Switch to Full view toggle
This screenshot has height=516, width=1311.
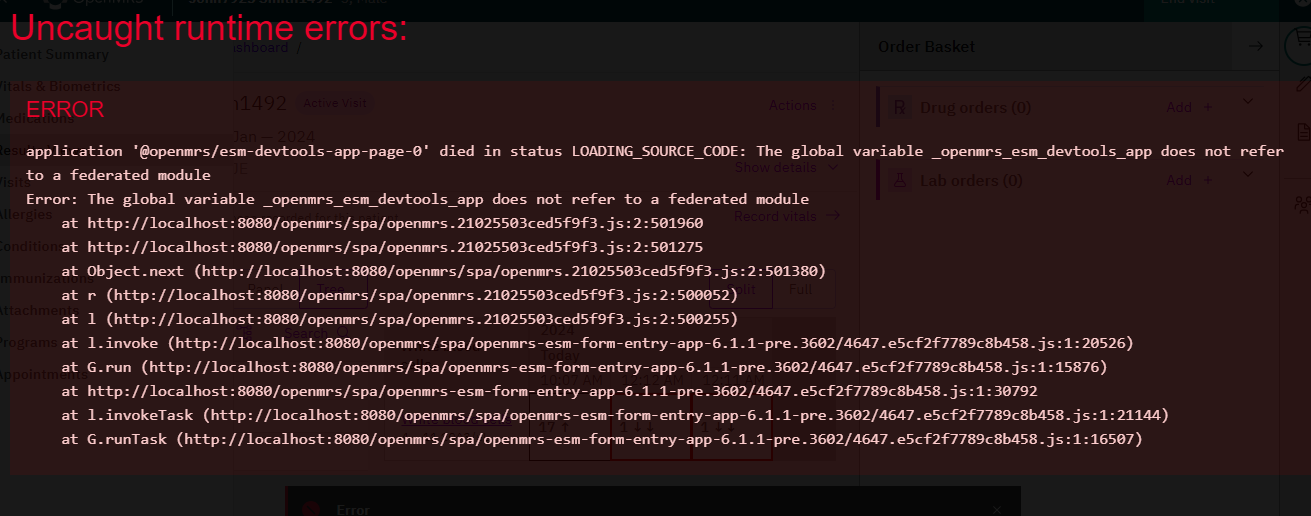coord(800,289)
